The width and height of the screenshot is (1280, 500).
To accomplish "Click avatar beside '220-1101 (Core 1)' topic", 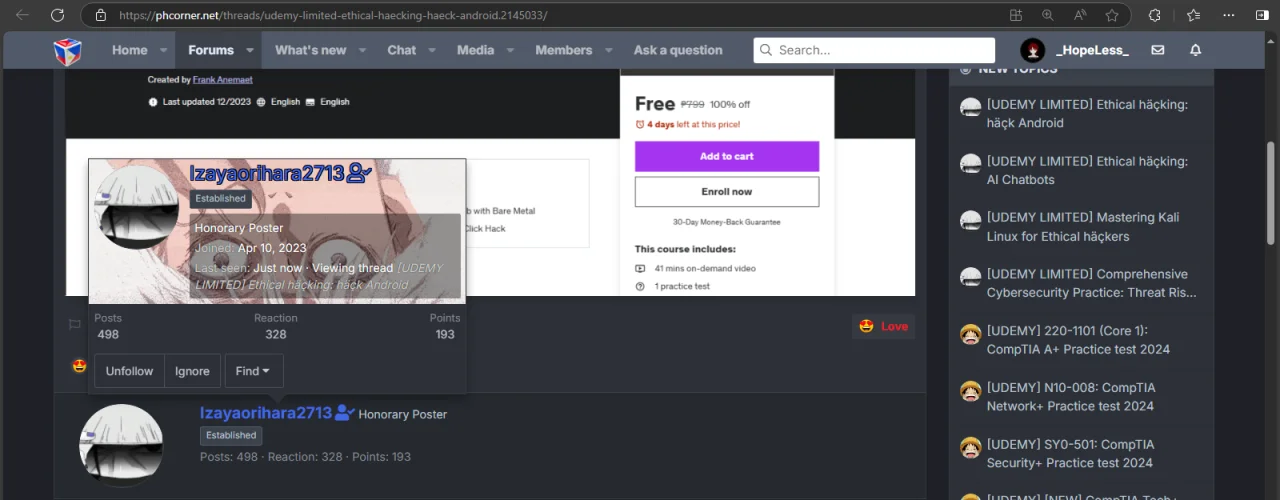I will 970,334.
